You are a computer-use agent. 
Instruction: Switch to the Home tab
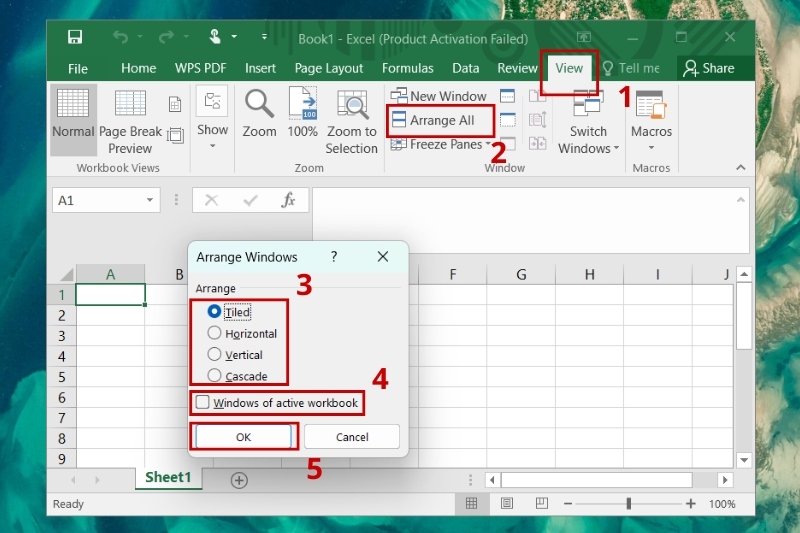[138, 68]
